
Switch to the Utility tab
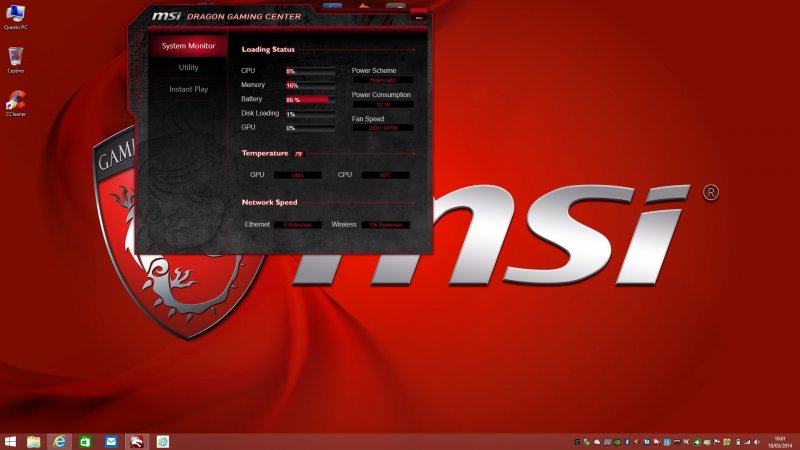click(x=188, y=67)
